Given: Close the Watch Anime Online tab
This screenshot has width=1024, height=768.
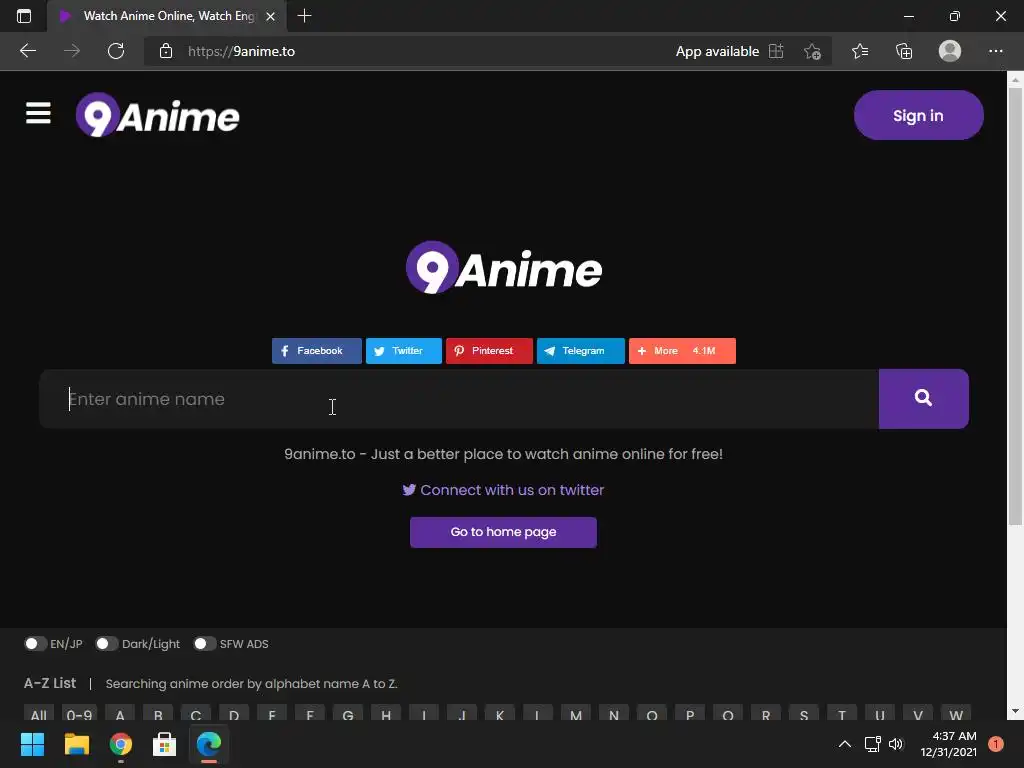Looking at the screenshot, I should (x=270, y=16).
